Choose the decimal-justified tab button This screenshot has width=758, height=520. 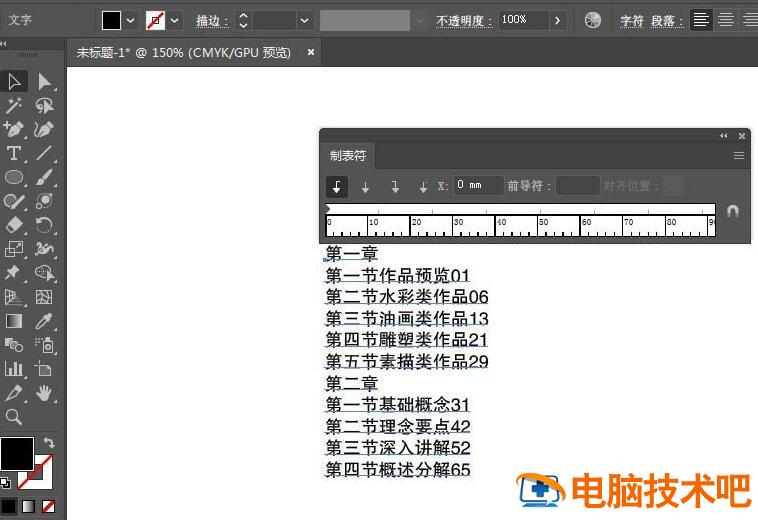(x=423, y=187)
